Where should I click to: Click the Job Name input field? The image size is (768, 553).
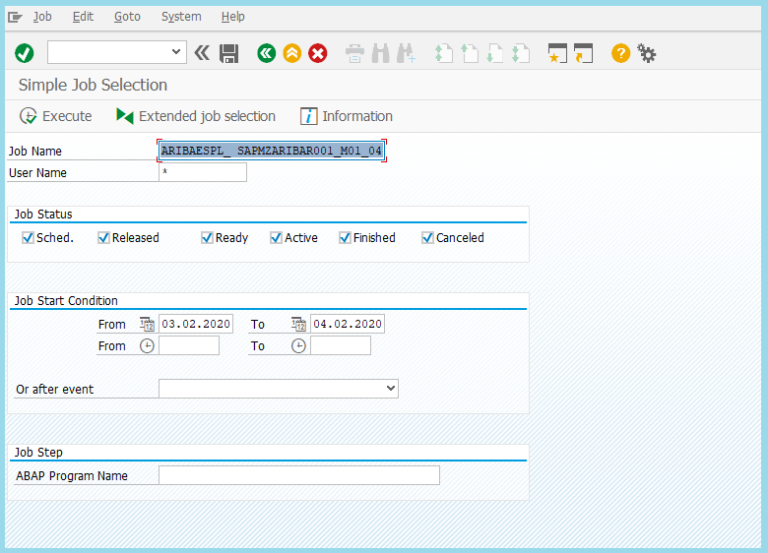coord(271,150)
